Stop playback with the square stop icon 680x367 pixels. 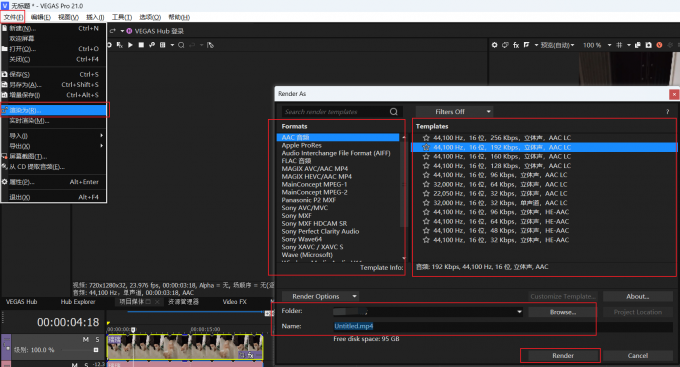pyautogui.click(x=141, y=45)
